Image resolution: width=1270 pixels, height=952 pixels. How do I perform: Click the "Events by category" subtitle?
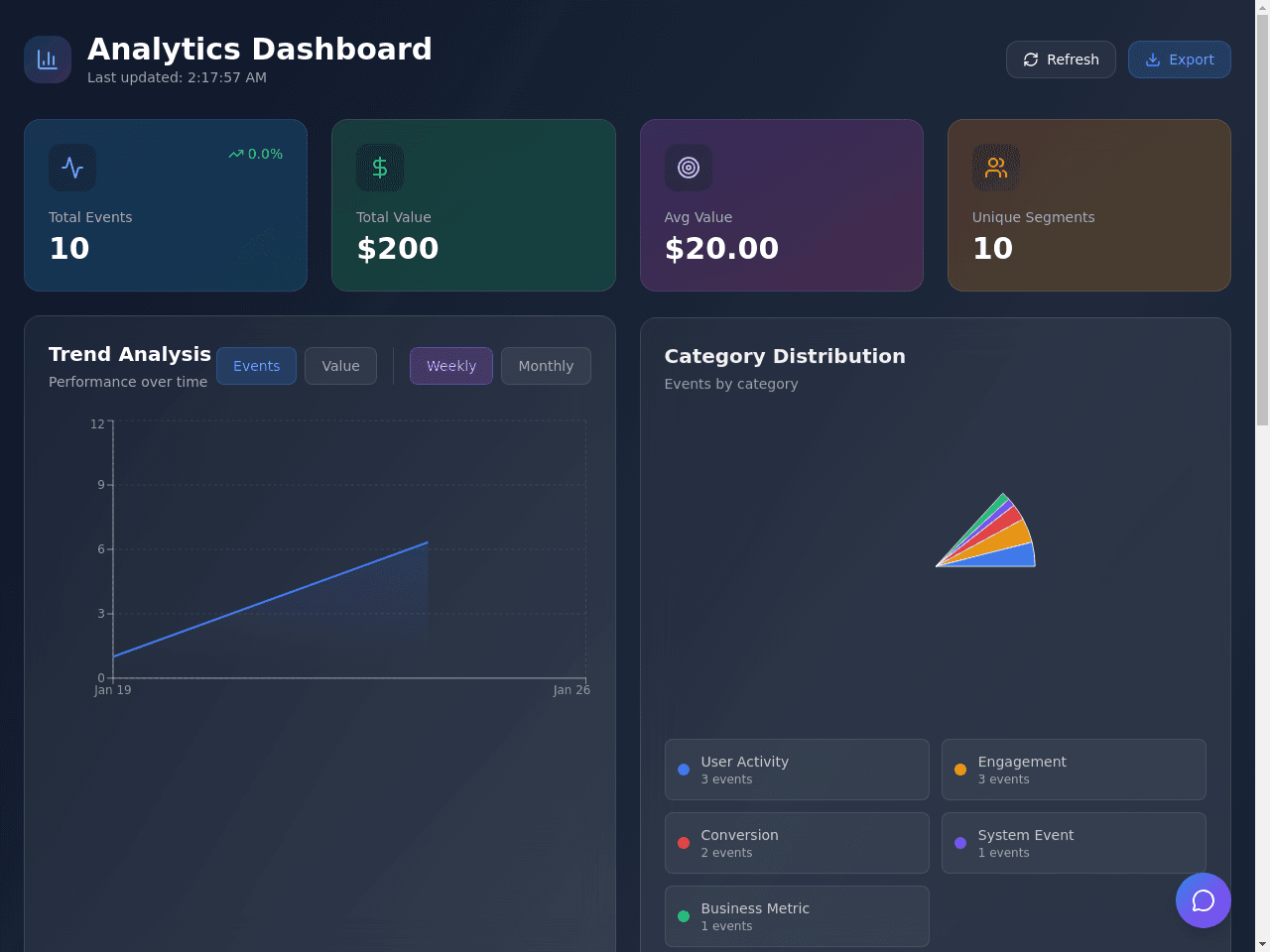pyautogui.click(x=731, y=384)
